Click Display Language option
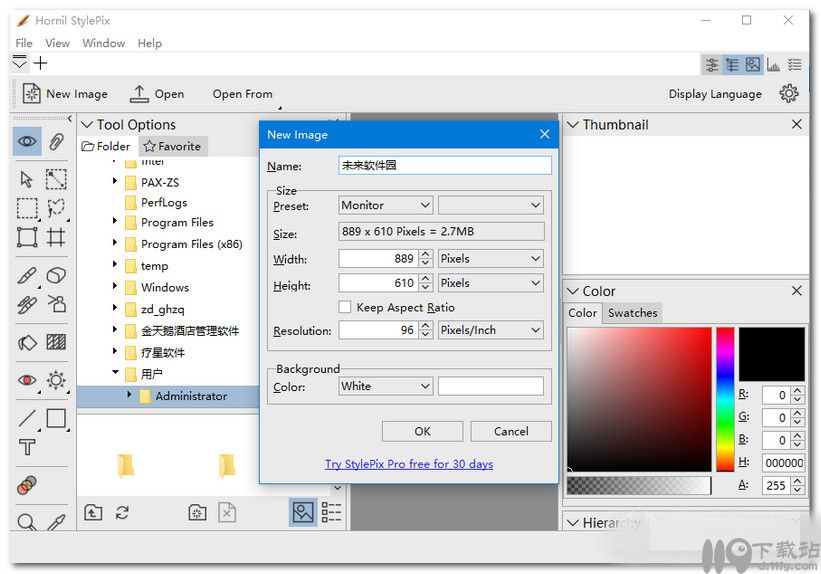This screenshot has height=574, width=821. tap(715, 94)
